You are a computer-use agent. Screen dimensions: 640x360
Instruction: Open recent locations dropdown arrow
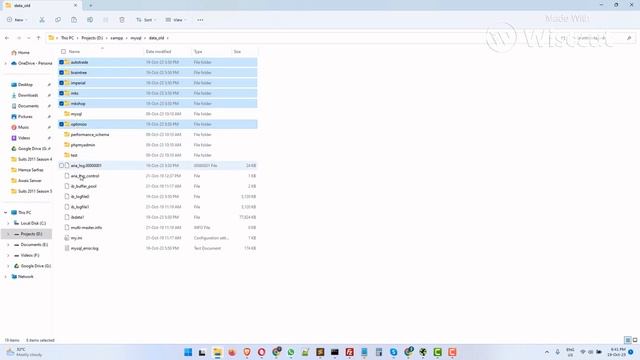[x=29, y=38]
